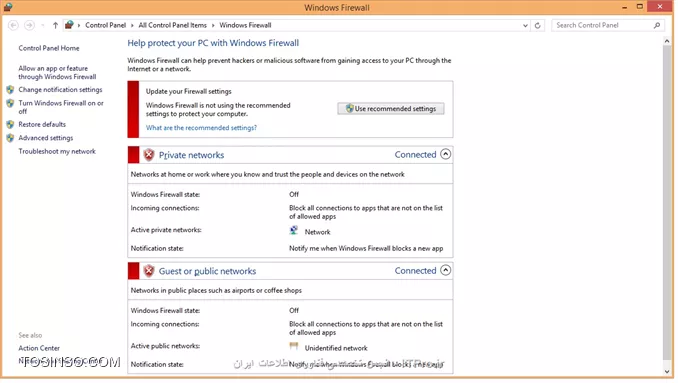This screenshot has width=678, height=383.
Task: Open Action Center under See also
Action: (x=39, y=348)
